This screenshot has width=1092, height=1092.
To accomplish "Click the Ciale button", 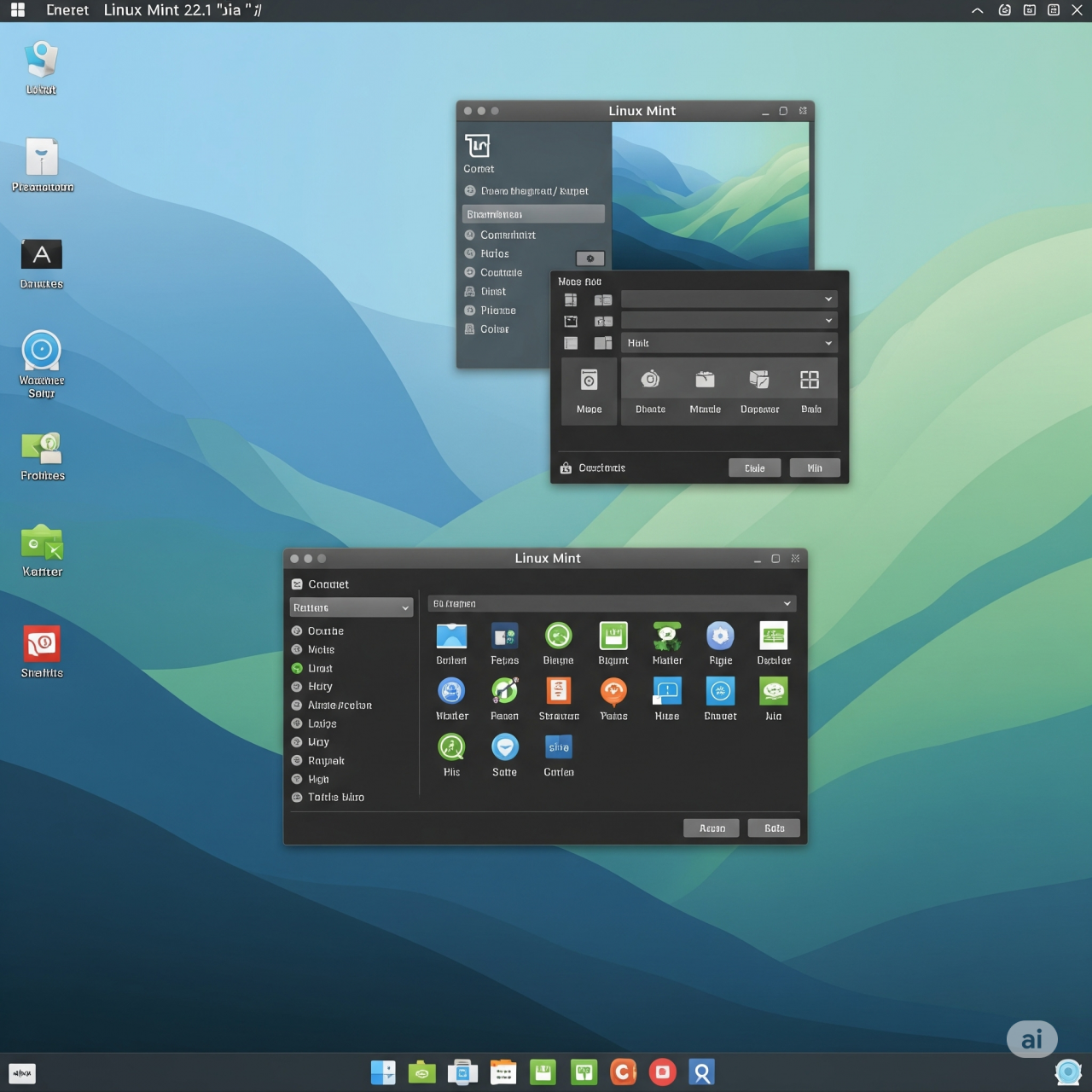I will [x=754, y=468].
